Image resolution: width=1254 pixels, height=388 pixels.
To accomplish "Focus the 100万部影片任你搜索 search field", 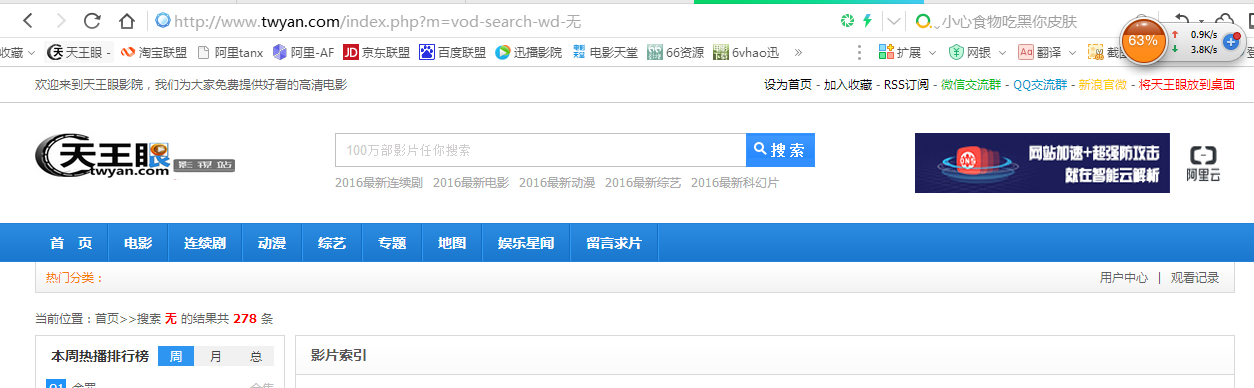I will pyautogui.click(x=540, y=150).
